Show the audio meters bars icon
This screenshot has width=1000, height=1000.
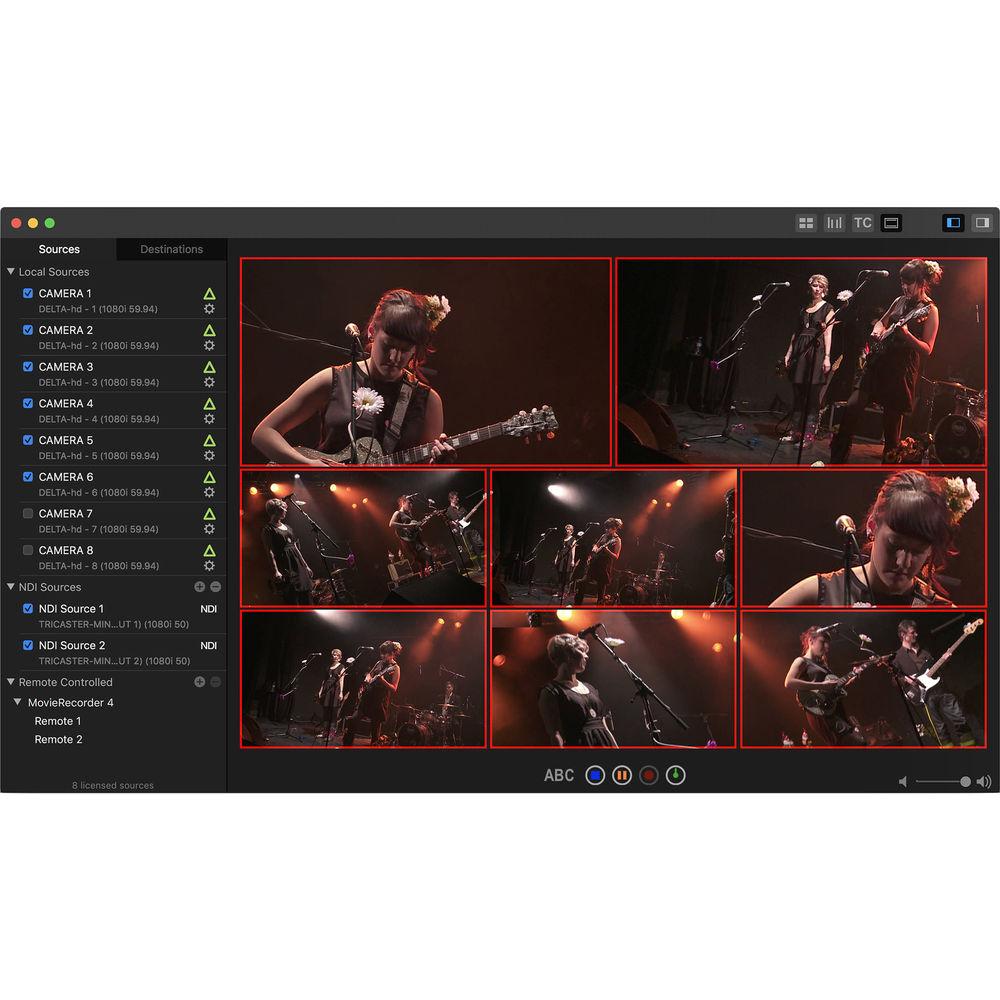[834, 223]
